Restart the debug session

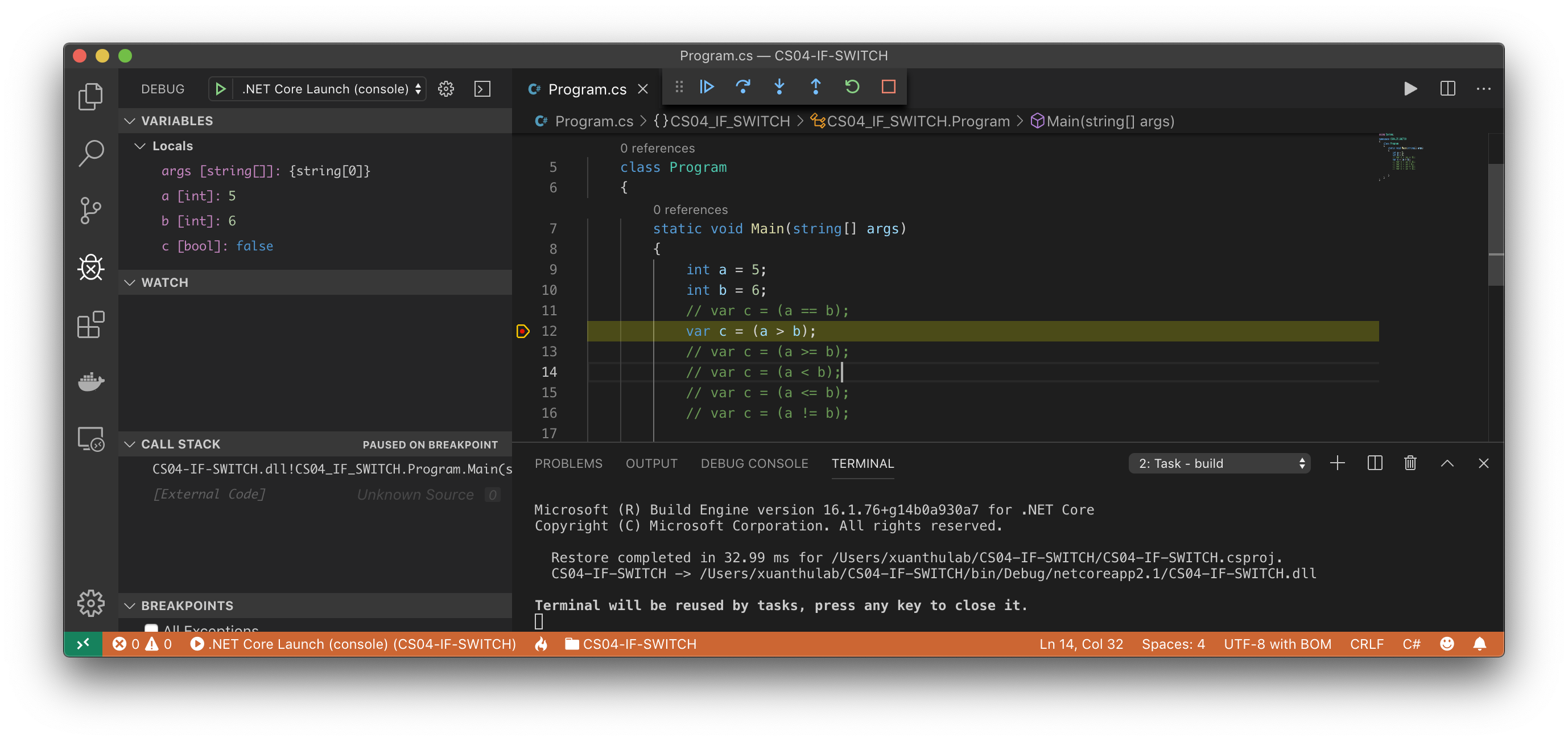(x=852, y=87)
